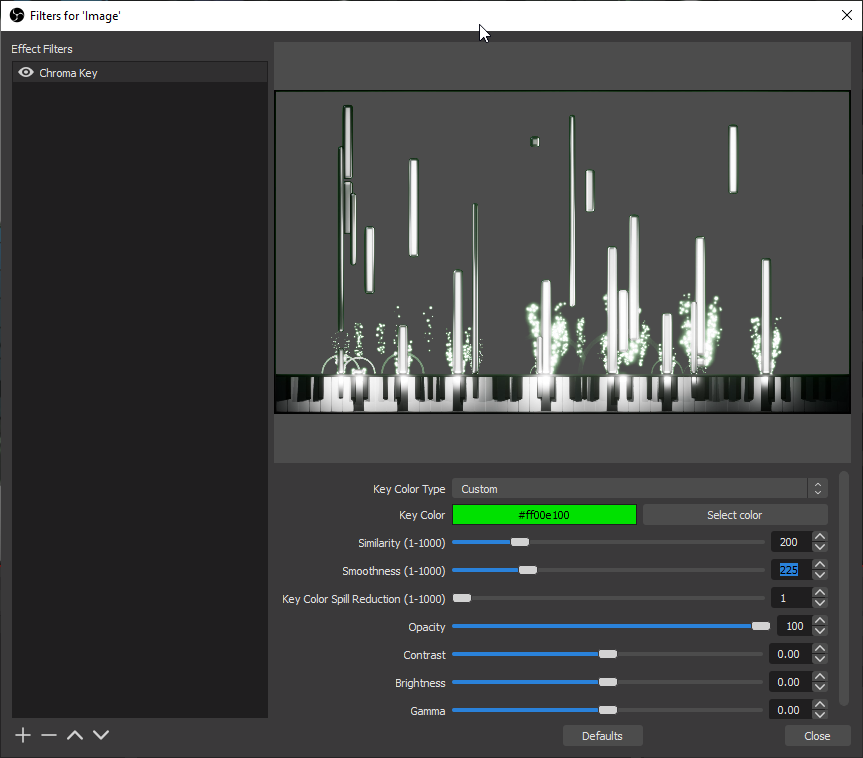Click the Effect Filters heading text
Screen dimensions: 863x758
[42, 49]
